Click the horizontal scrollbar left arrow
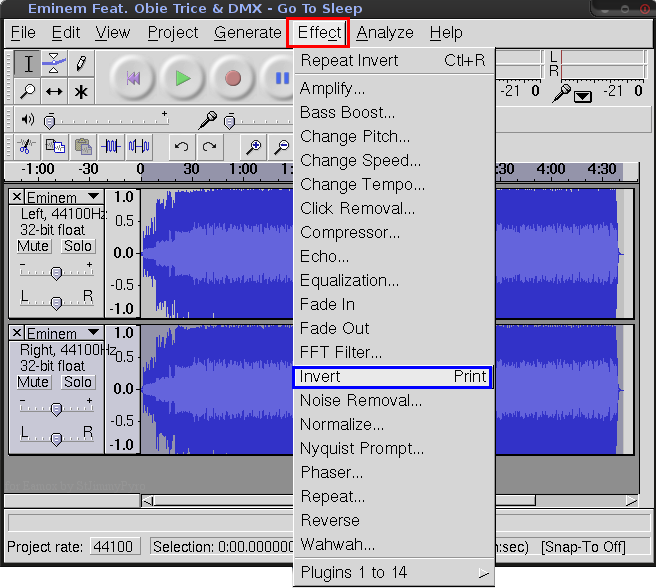This screenshot has width=656, height=588. tap(148, 501)
